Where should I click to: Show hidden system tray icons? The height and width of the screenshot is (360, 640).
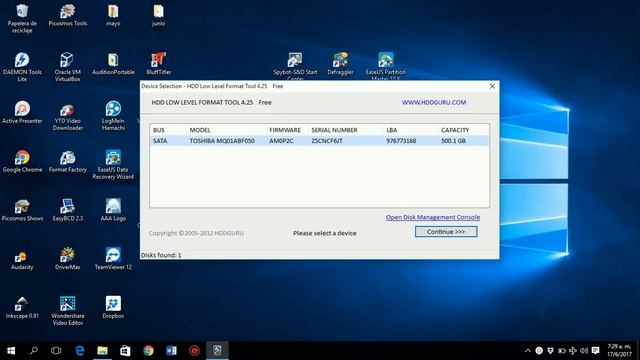[528, 351]
